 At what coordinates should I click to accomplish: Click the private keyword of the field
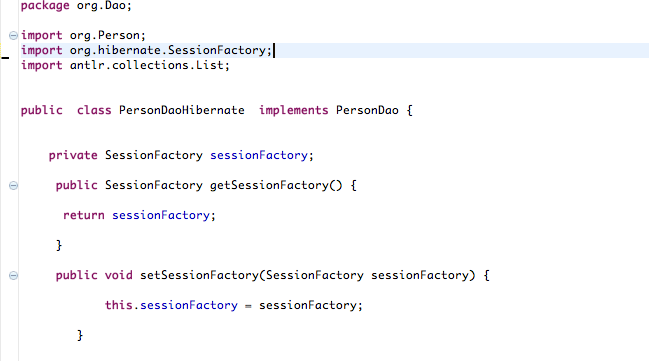(x=73, y=155)
